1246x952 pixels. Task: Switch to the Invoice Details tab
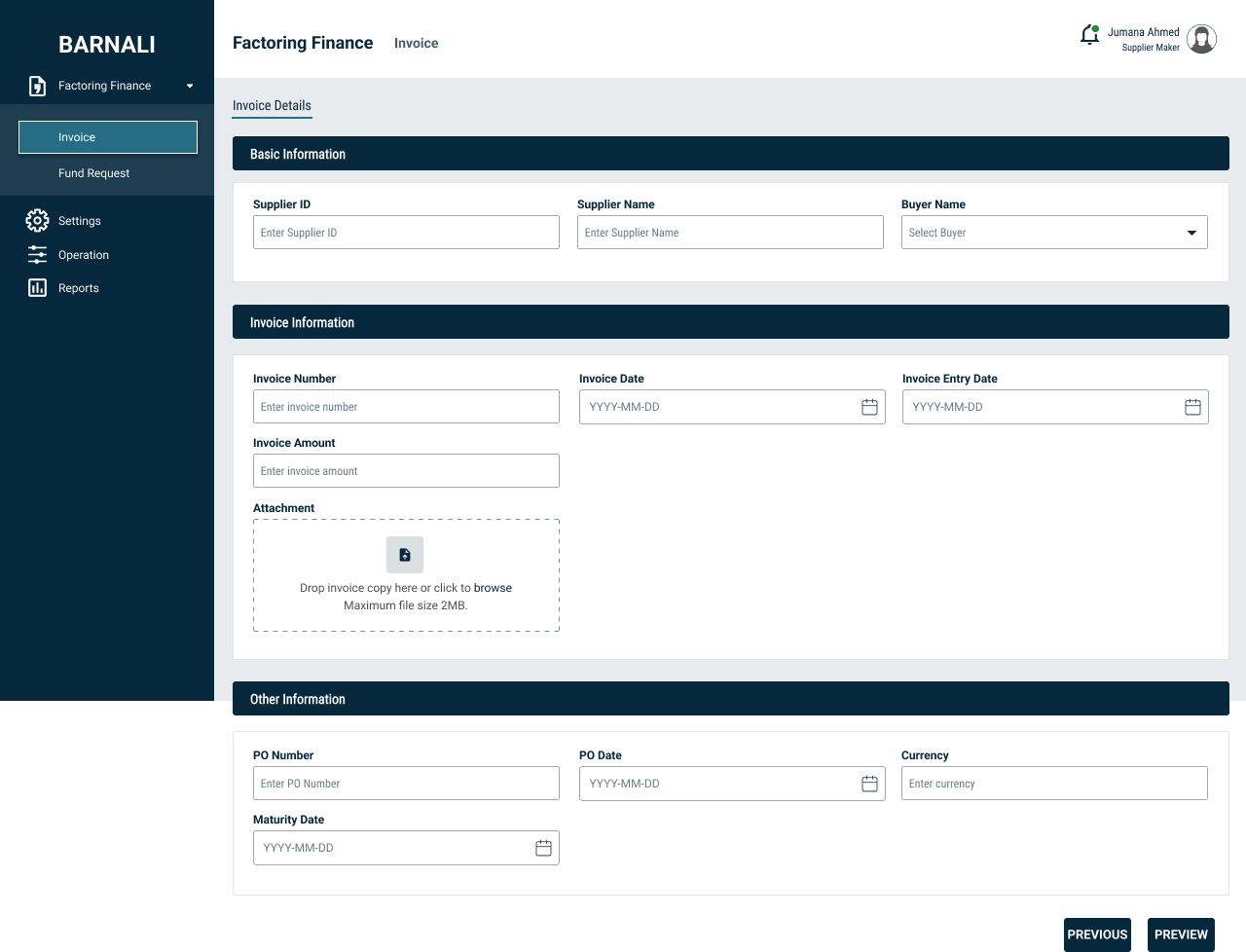[272, 106]
